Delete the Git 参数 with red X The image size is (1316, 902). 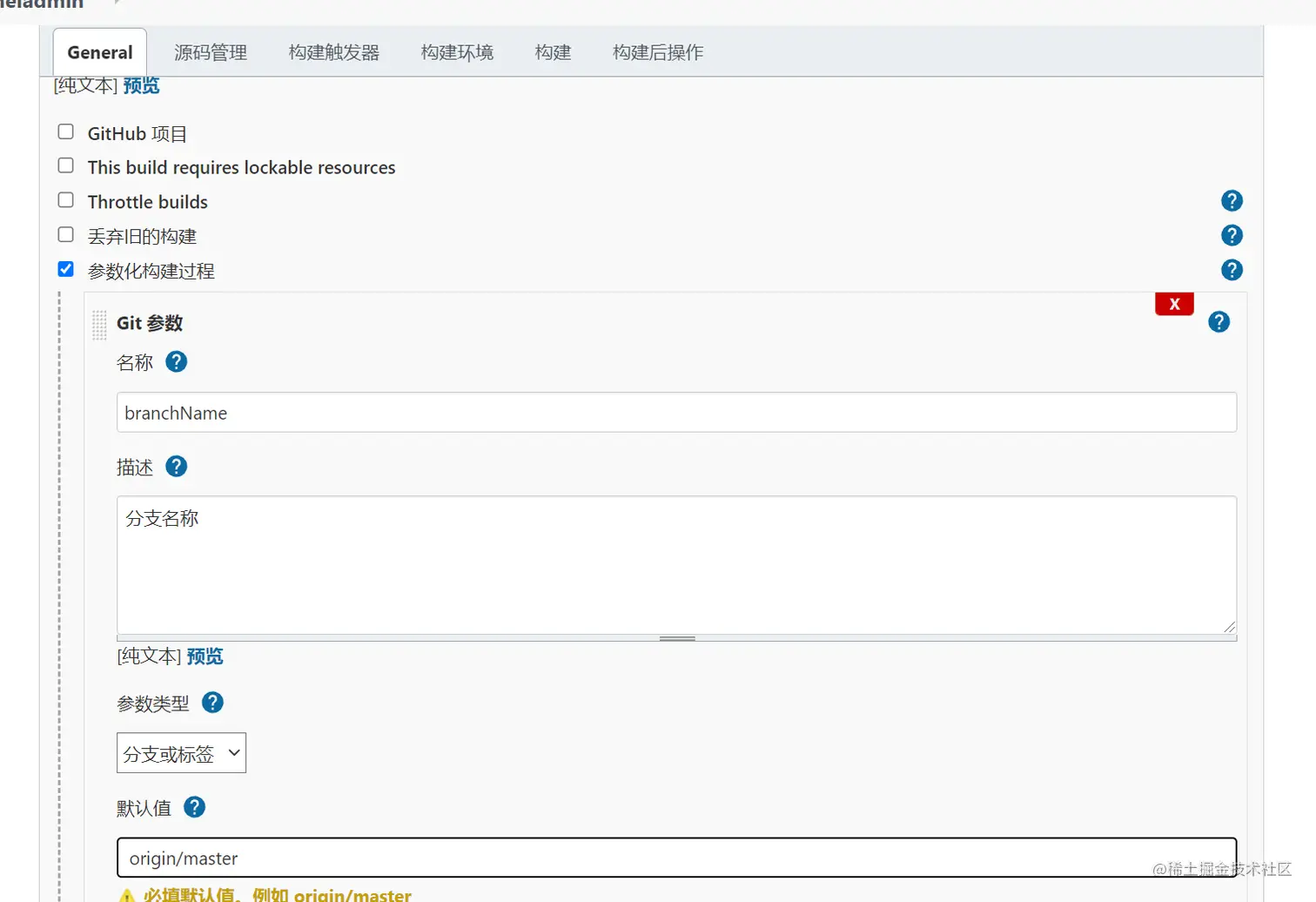tap(1174, 304)
